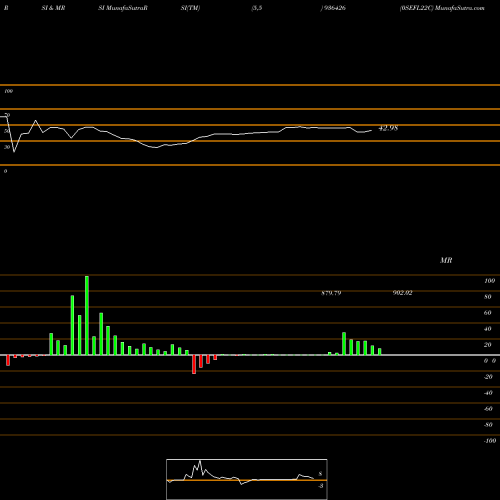Click the -60 label on MR axis
Viewport: 500px width, 500px height.
click(488, 409)
